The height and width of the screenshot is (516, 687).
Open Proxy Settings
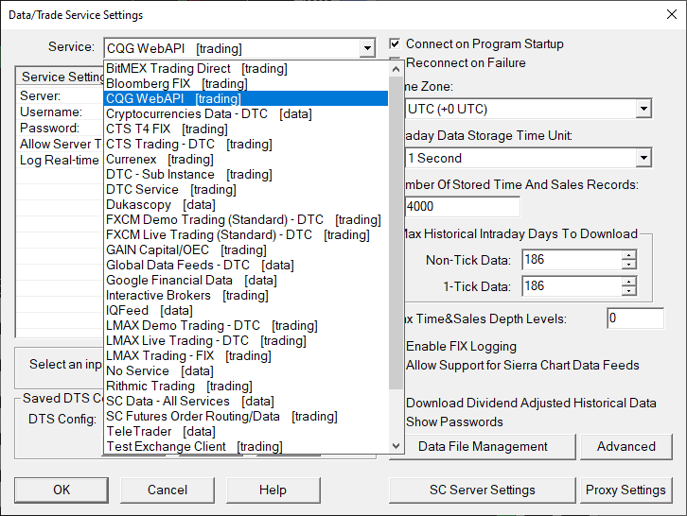(x=626, y=490)
